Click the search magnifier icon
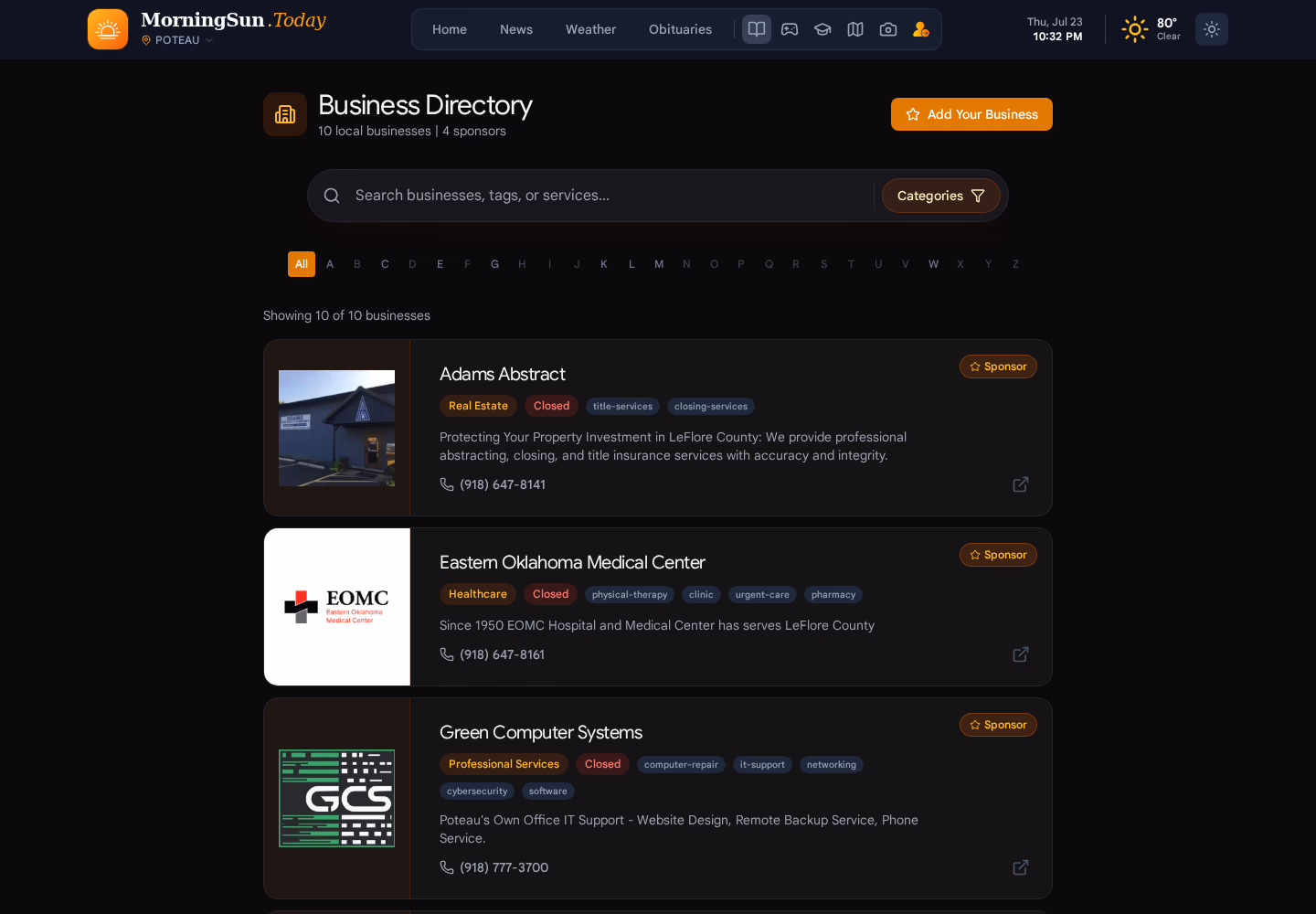Screen dimensions: 1316x914 coord(332,196)
